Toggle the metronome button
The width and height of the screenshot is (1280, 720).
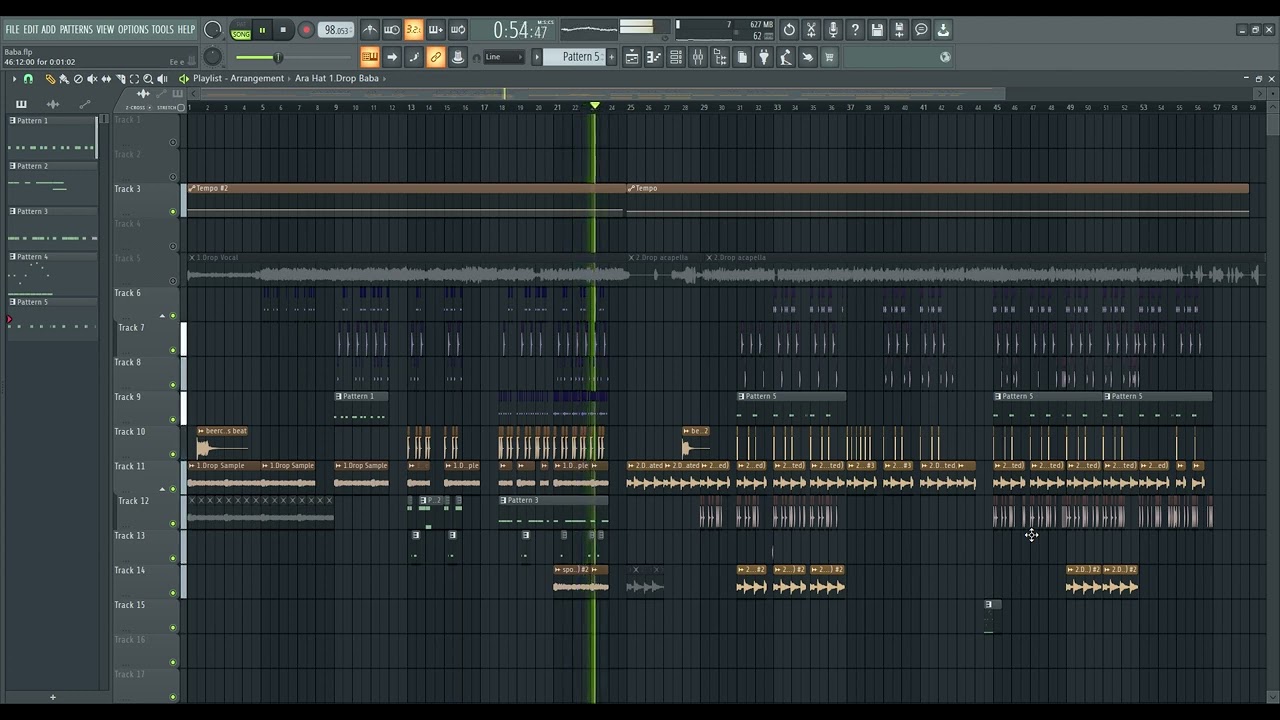[369, 30]
